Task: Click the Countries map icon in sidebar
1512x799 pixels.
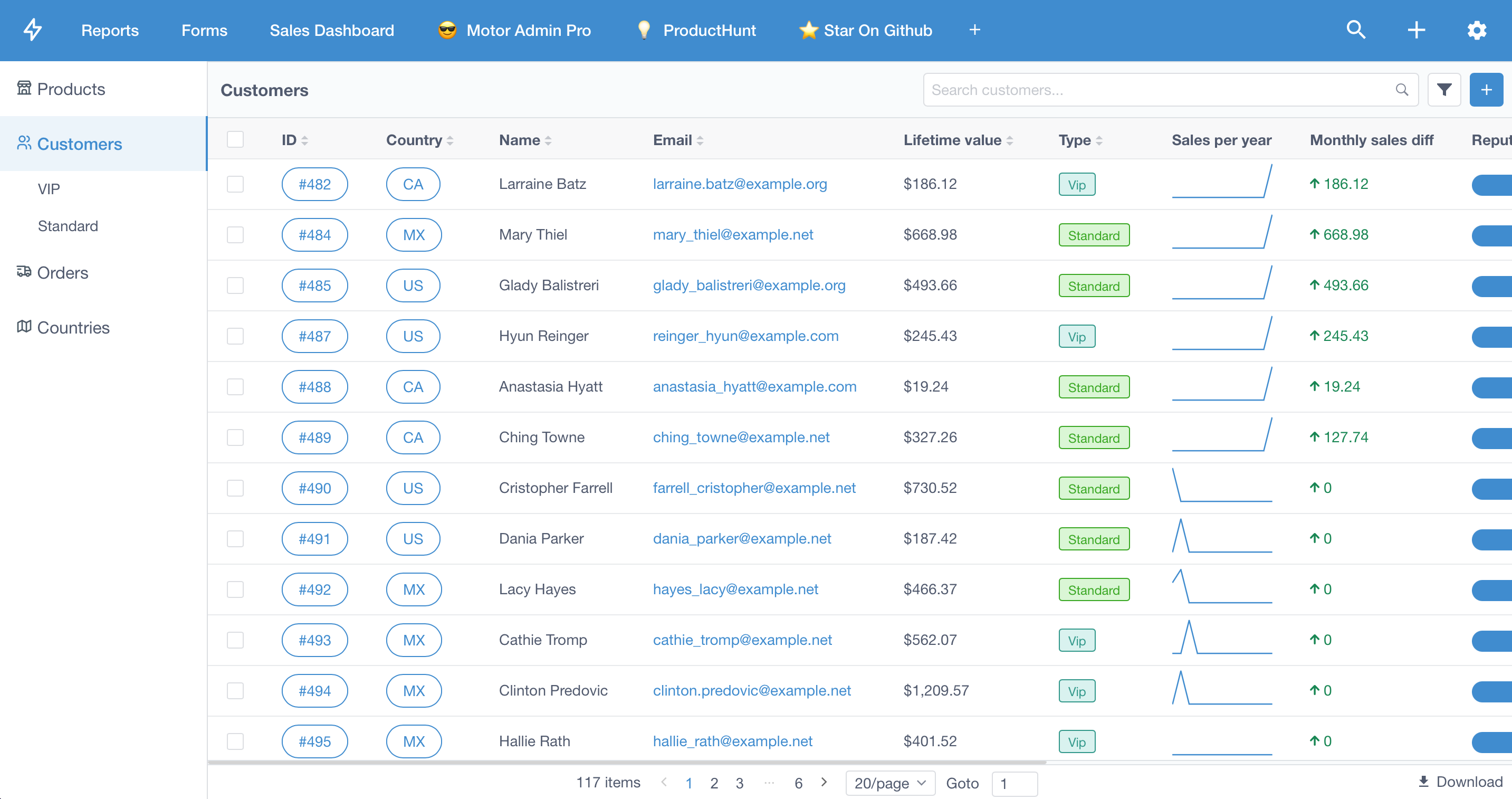Action: click(x=24, y=327)
